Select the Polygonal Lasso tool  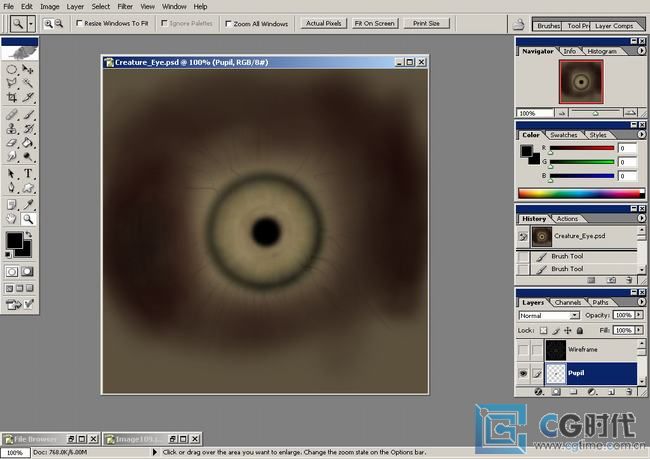click(x=12, y=83)
